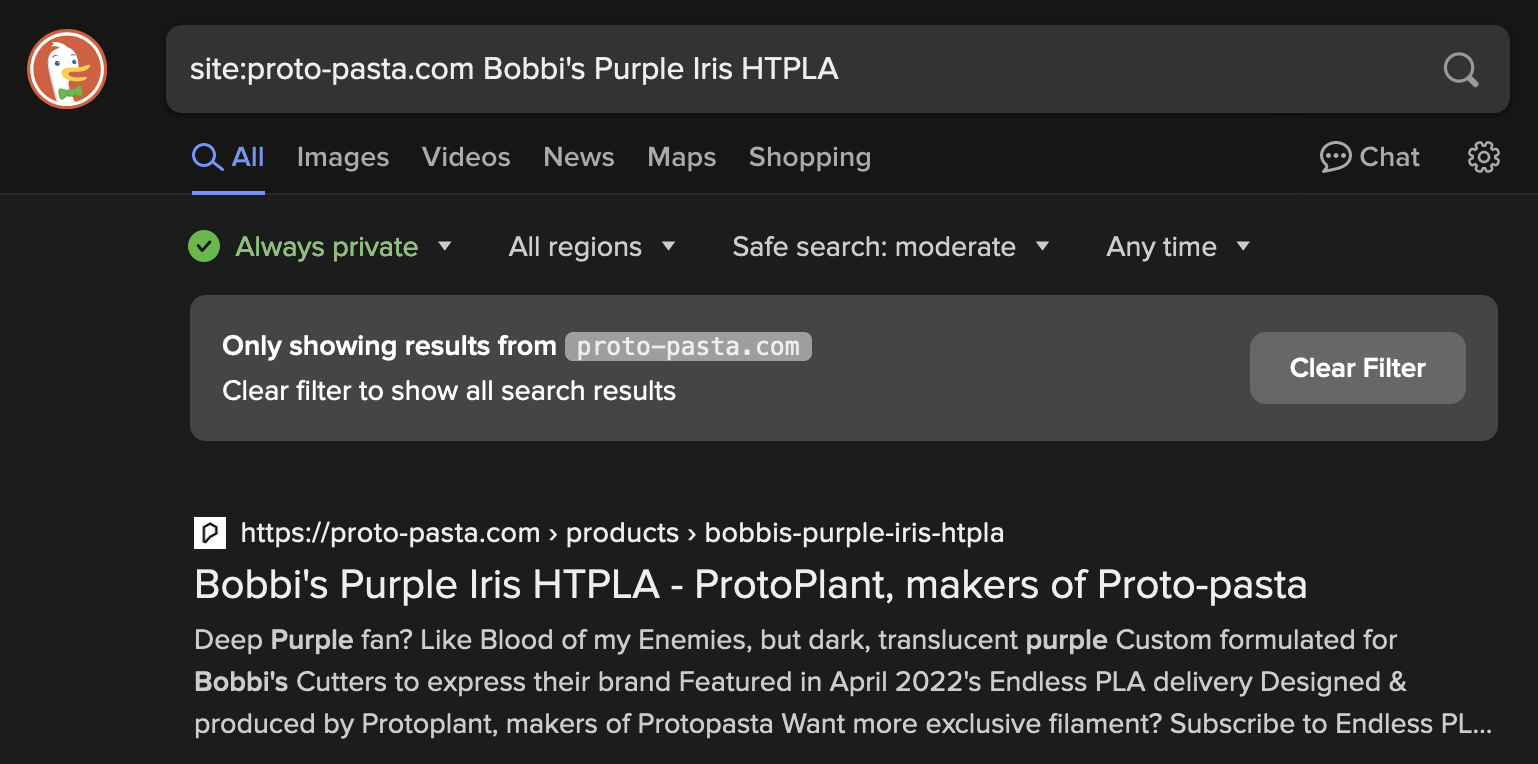This screenshot has height=764, width=1538.
Task: Click the DuckDuckGo duck logo
Action: [x=67, y=69]
